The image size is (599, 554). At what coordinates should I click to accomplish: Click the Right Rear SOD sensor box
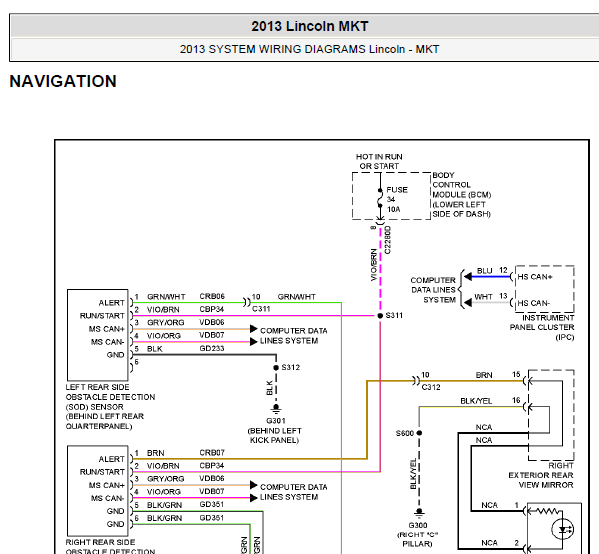98,491
